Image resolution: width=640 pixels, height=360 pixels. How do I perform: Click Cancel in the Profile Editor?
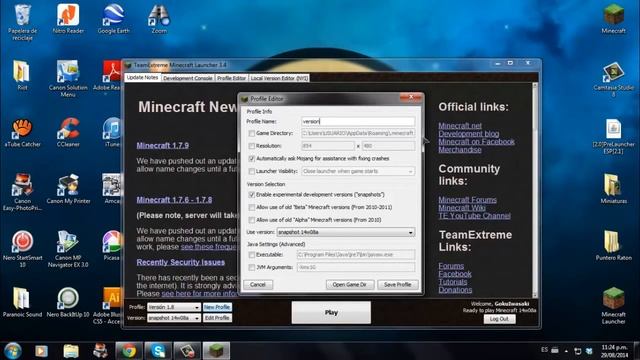coord(258,285)
